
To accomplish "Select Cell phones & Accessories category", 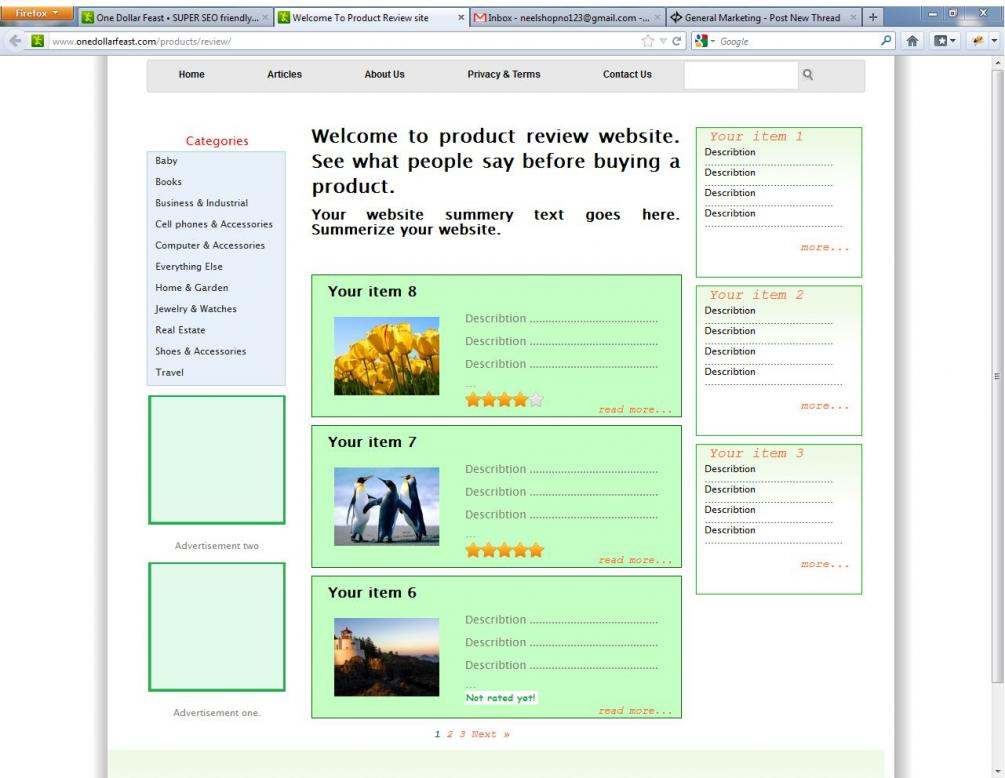I will [213, 224].
